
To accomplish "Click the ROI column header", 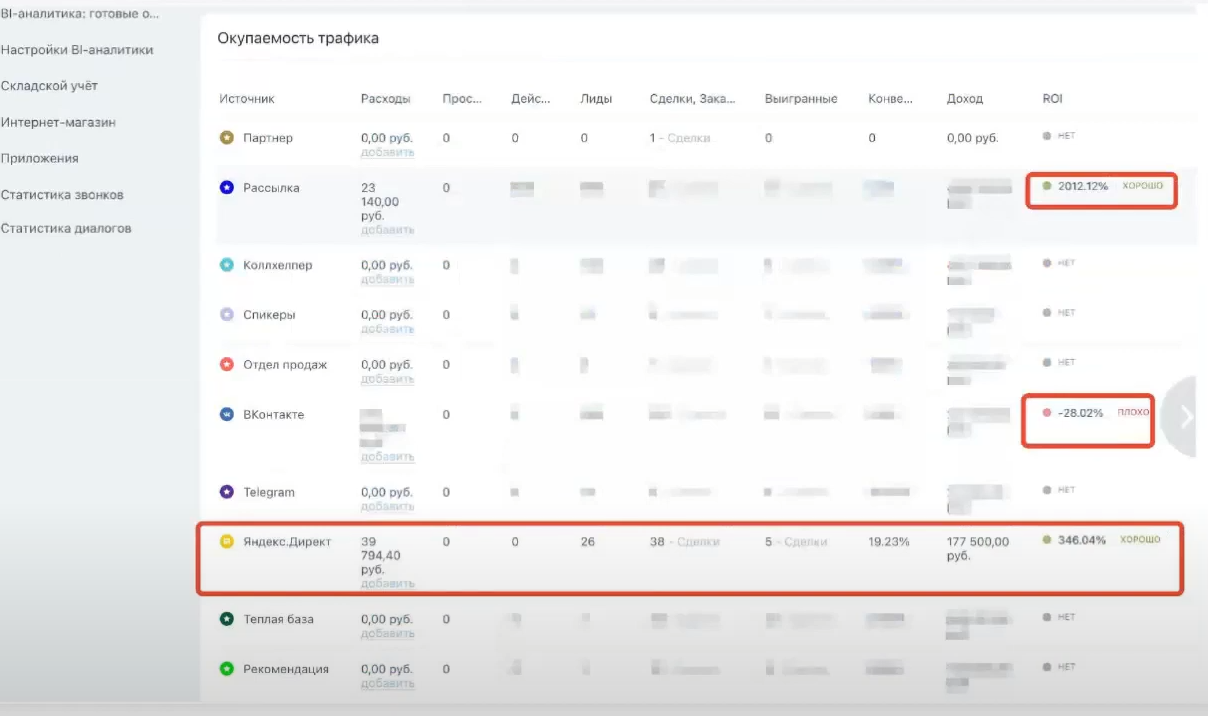I will (1052, 99).
